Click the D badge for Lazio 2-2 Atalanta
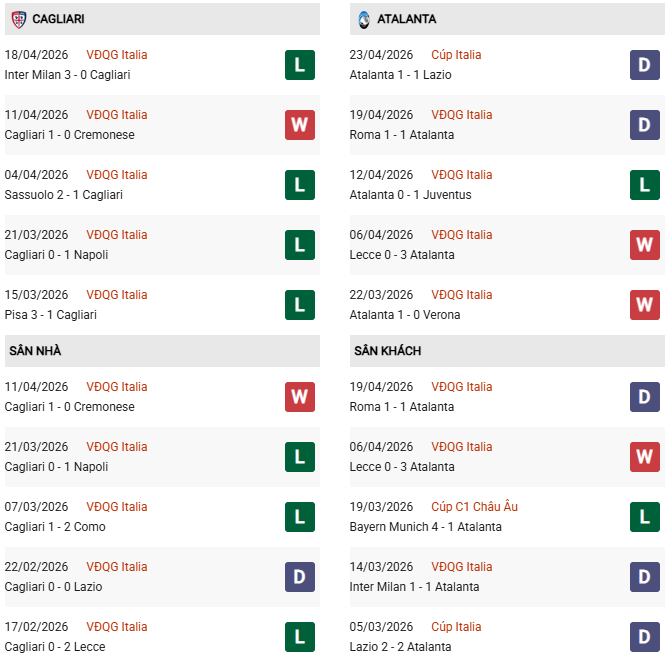666x660 pixels. 645,637
